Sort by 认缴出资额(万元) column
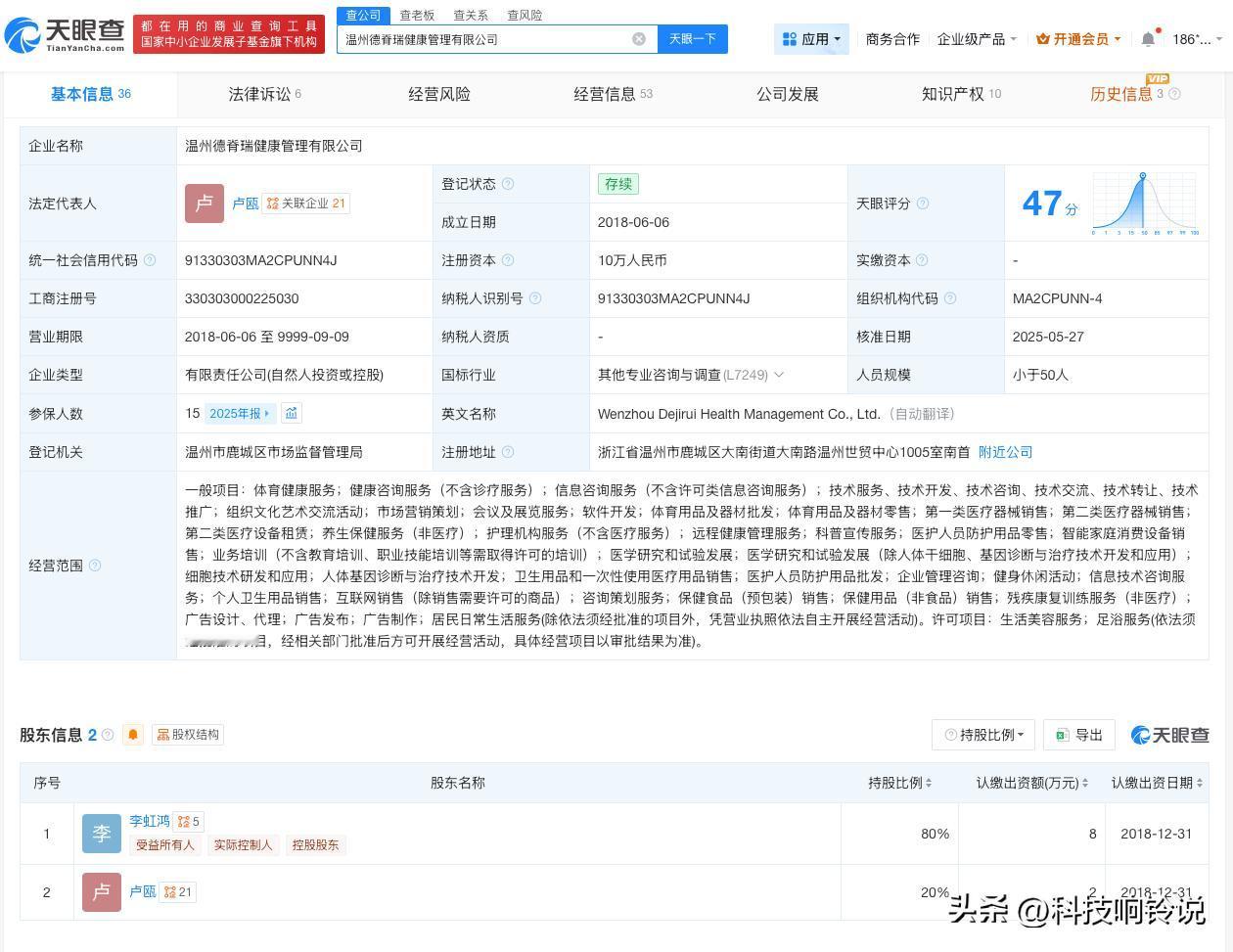The height and width of the screenshot is (952, 1233). 1031,783
